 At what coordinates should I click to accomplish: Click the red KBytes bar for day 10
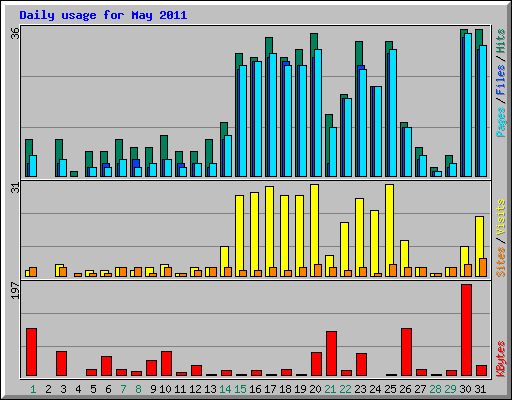pyautogui.click(x=166, y=363)
